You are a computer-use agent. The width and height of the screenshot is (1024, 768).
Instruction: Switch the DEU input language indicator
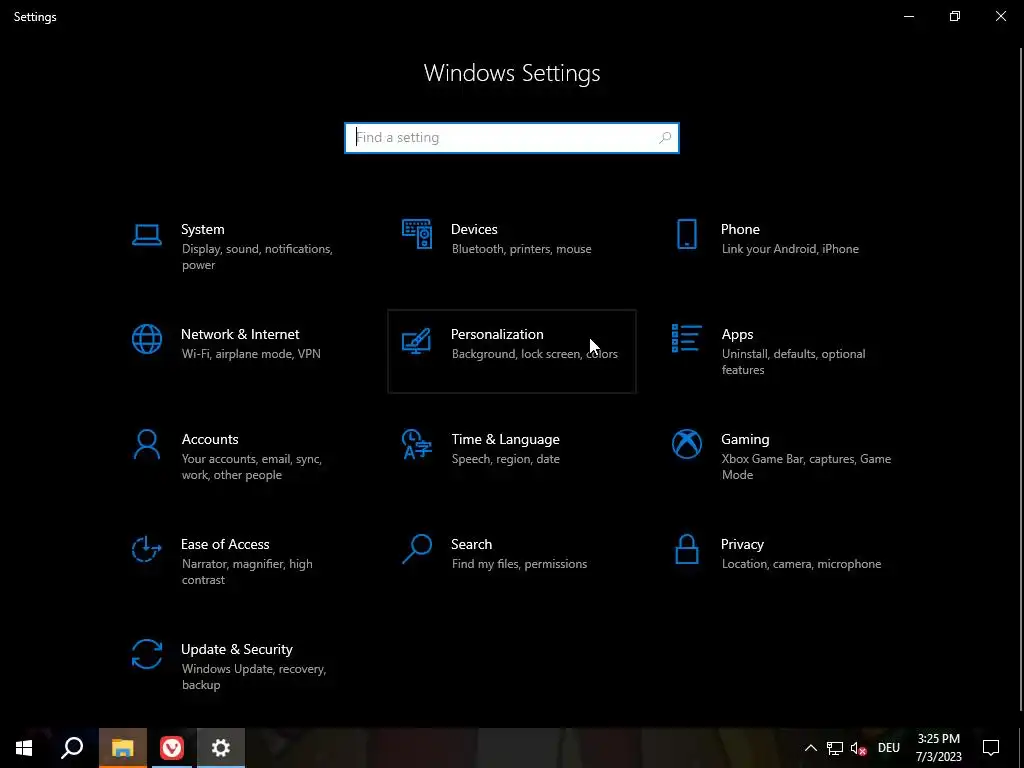(x=889, y=748)
